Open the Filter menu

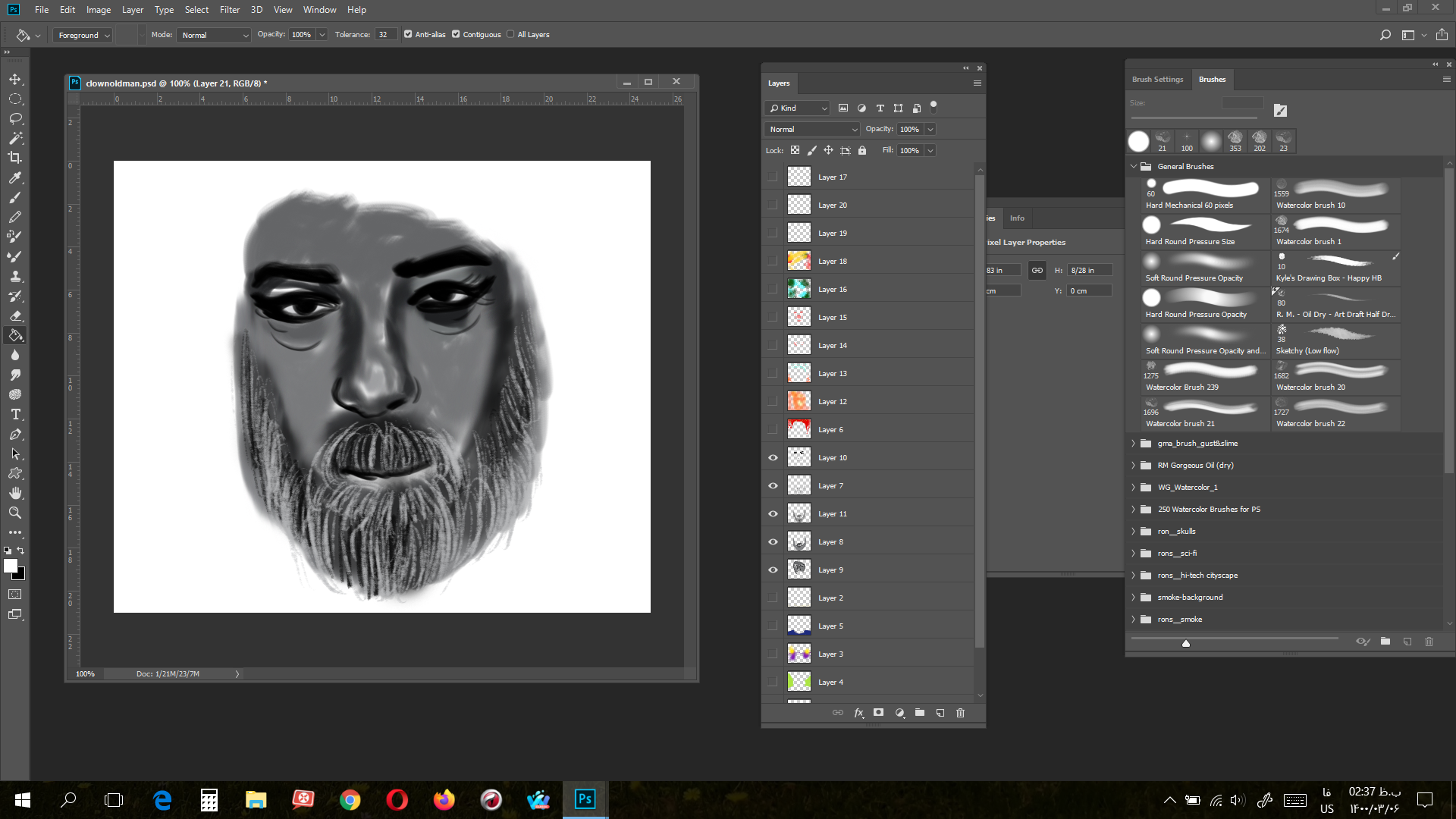pyautogui.click(x=230, y=10)
